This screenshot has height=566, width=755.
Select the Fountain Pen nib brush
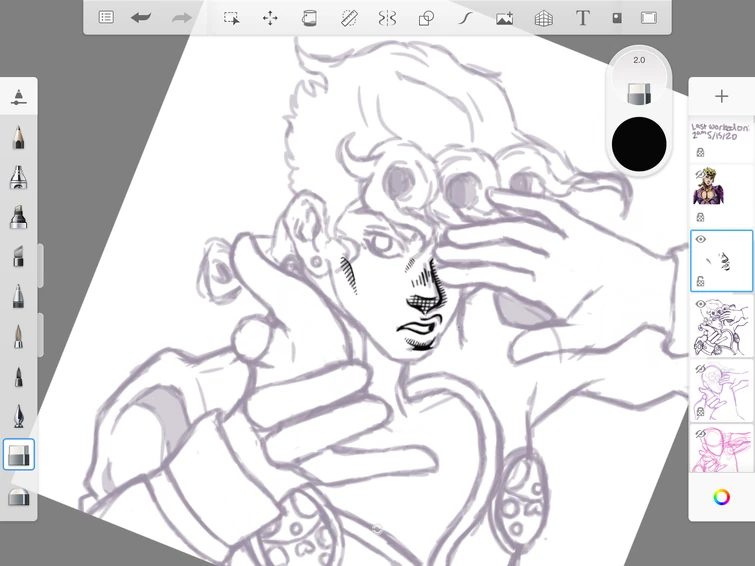pyautogui.click(x=18, y=416)
